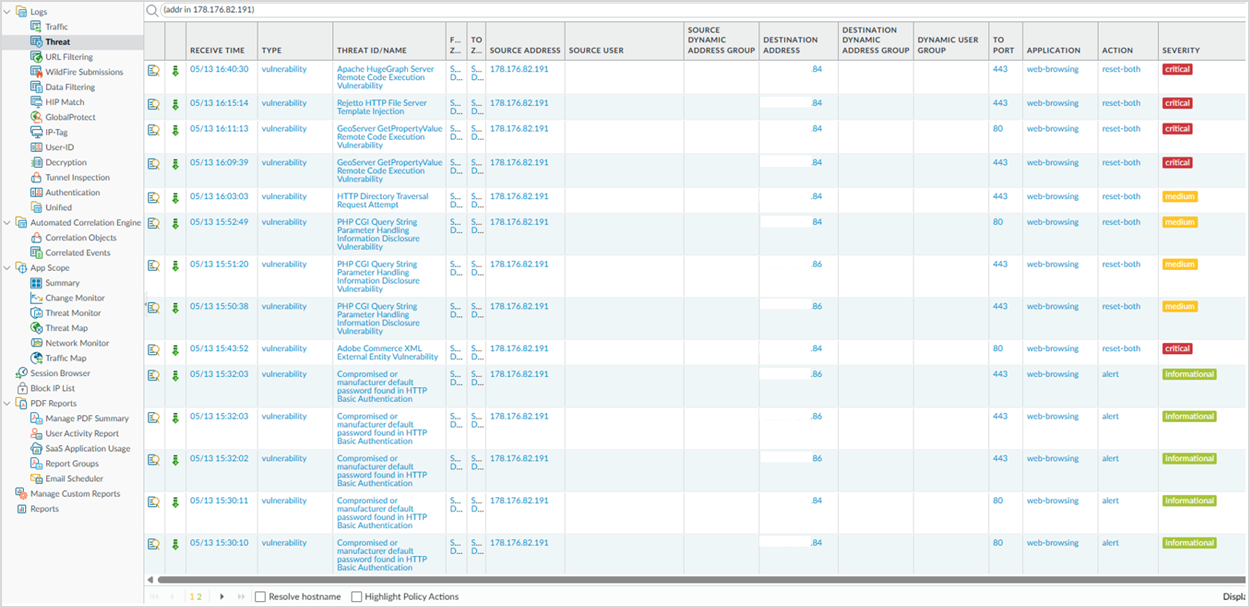Click the search magnifier icon in filter bar
This screenshot has height=608, width=1250.
pyautogui.click(x=152, y=10)
